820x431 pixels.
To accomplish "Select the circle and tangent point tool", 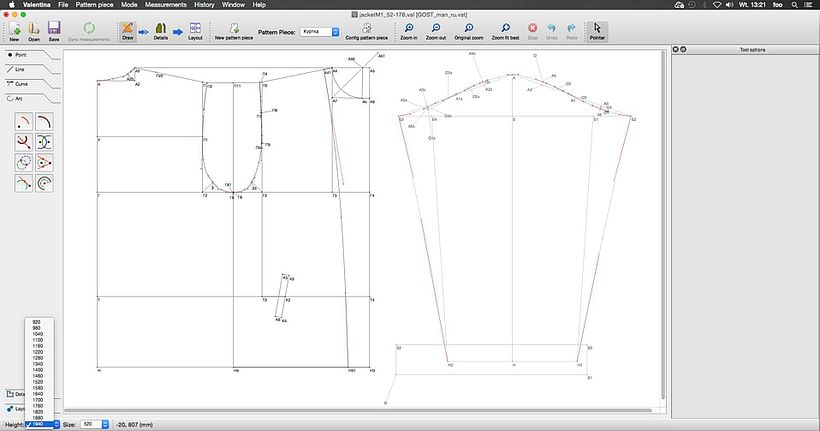I will (x=44, y=163).
